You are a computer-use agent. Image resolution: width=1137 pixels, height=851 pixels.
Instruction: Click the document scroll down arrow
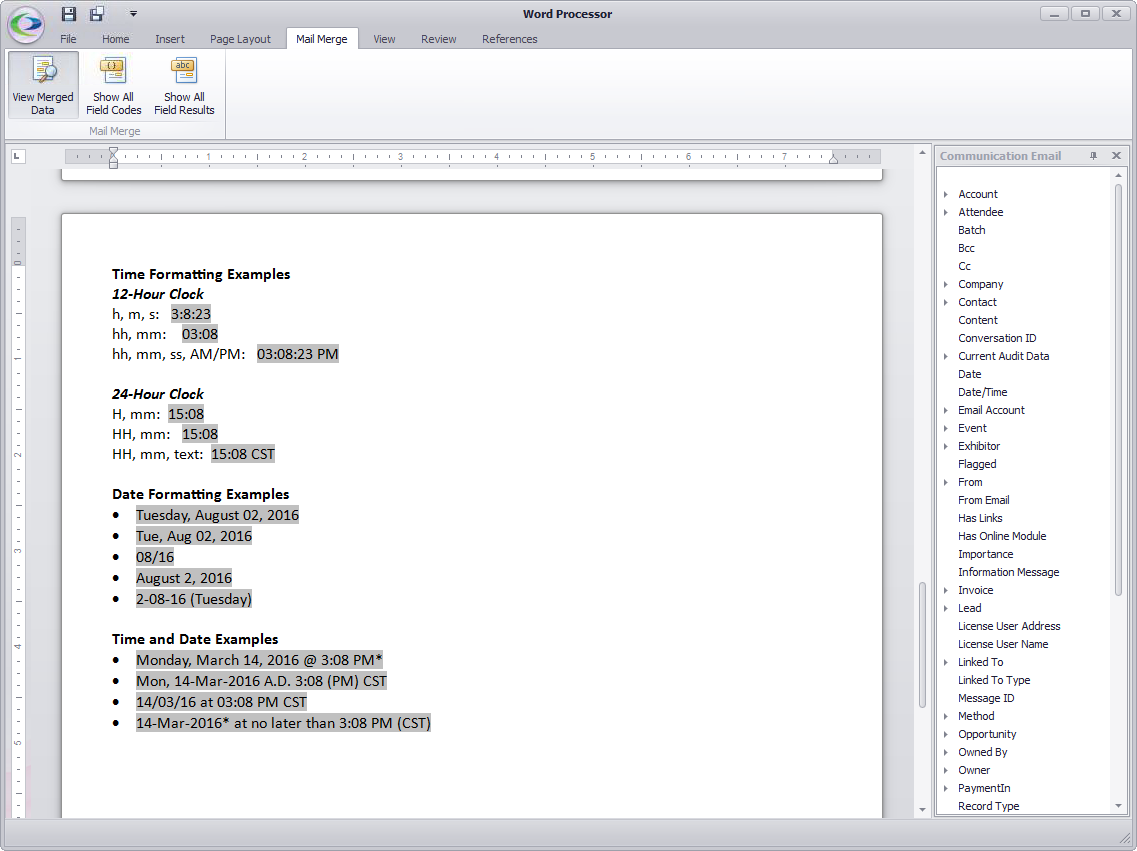click(922, 810)
